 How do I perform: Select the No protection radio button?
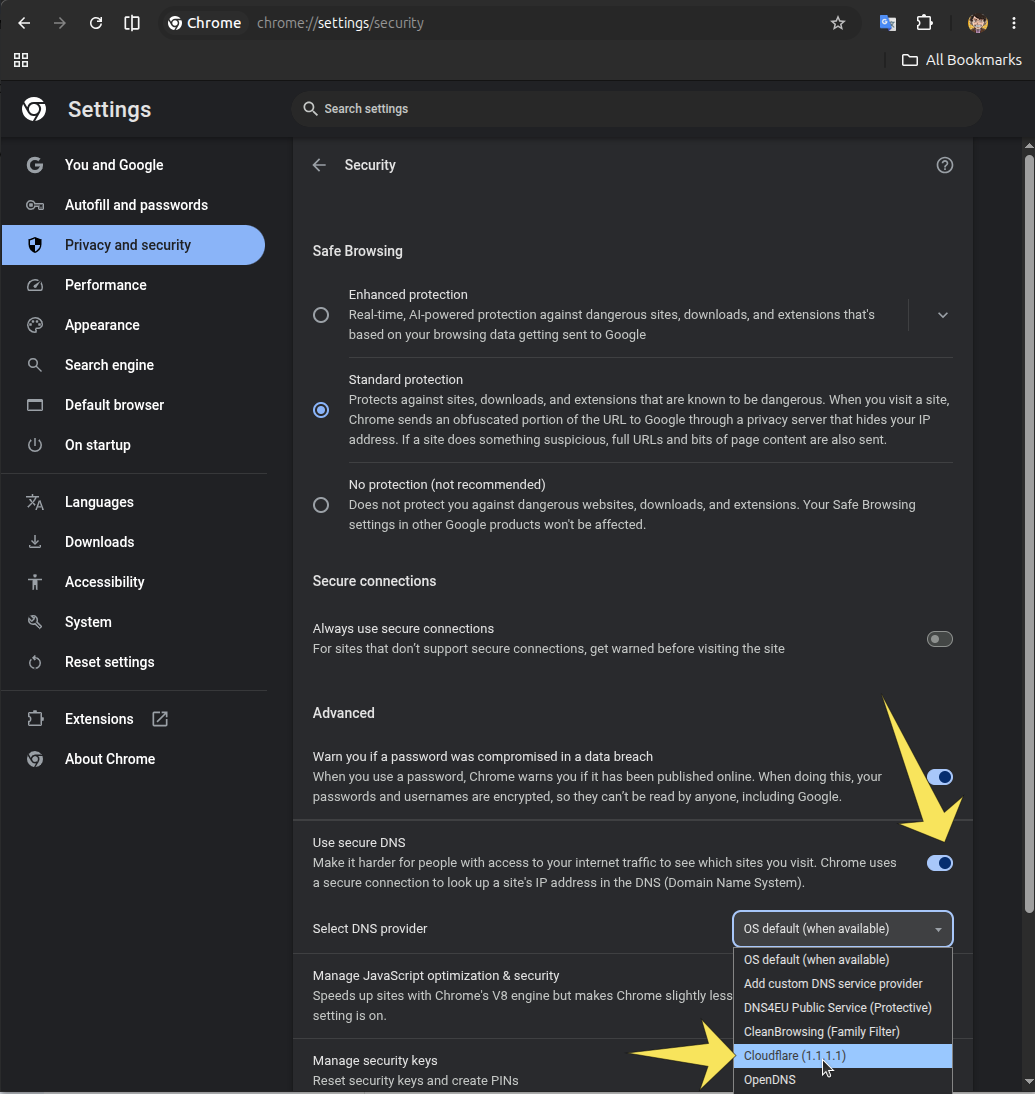click(321, 504)
